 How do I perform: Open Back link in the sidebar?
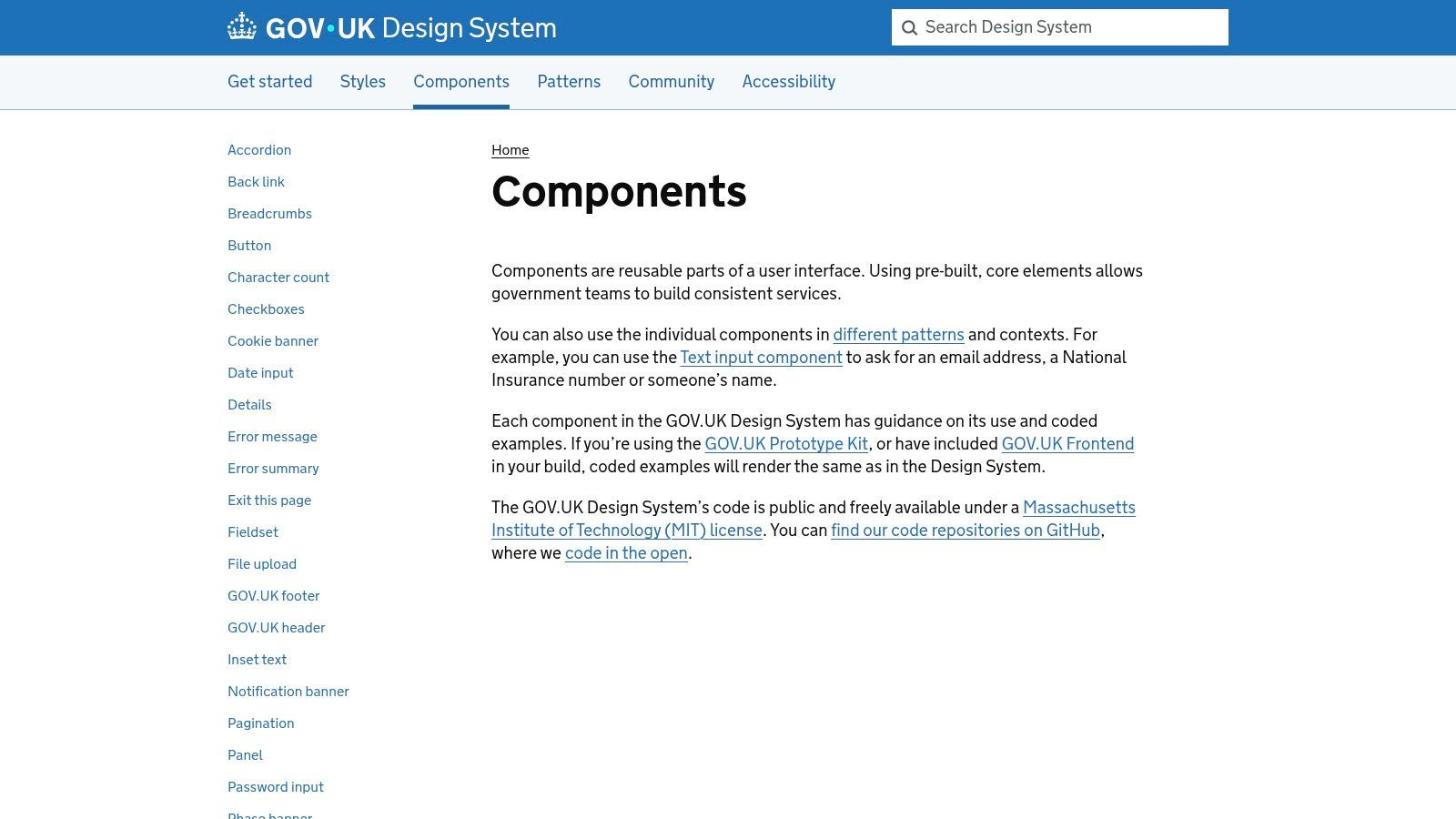click(x=257, y=182)
